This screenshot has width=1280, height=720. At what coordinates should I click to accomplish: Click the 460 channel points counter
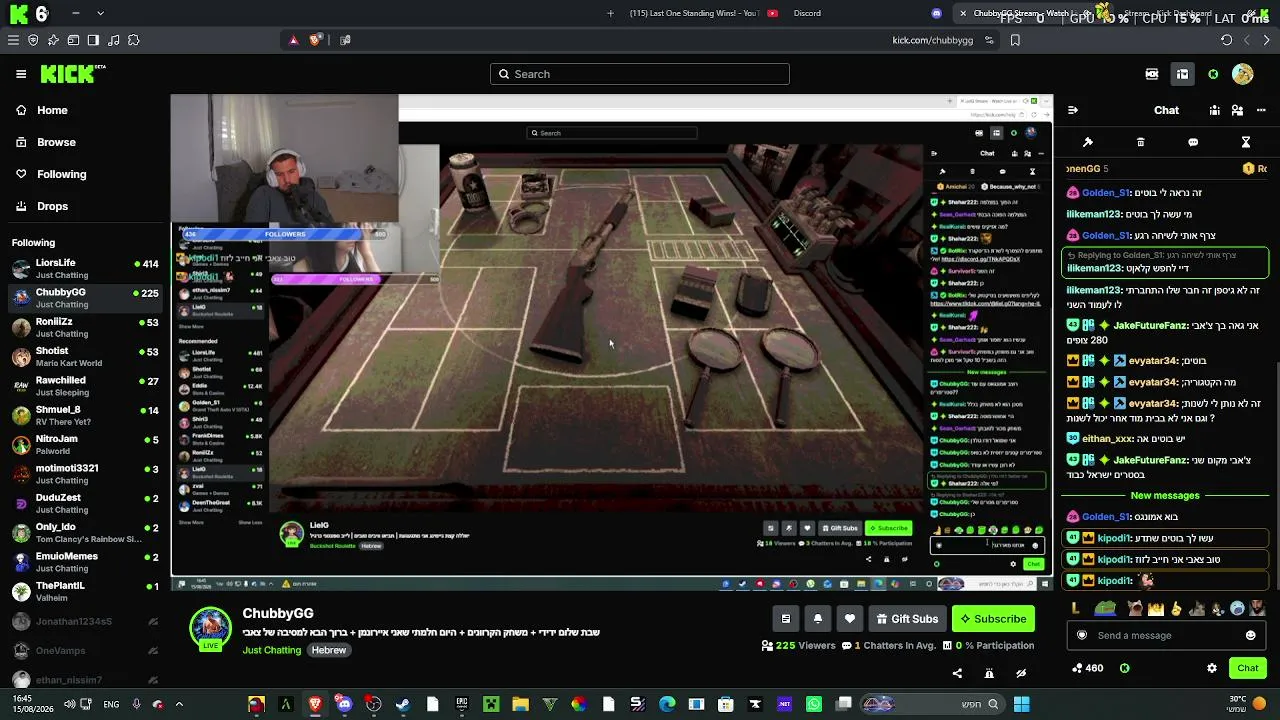point(1087,668)
